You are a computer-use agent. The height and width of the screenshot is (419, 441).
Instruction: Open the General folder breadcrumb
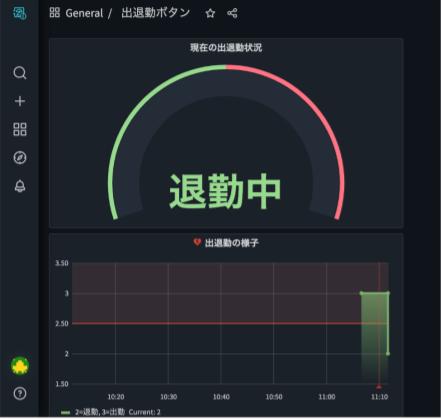click(x=84, y=13)
